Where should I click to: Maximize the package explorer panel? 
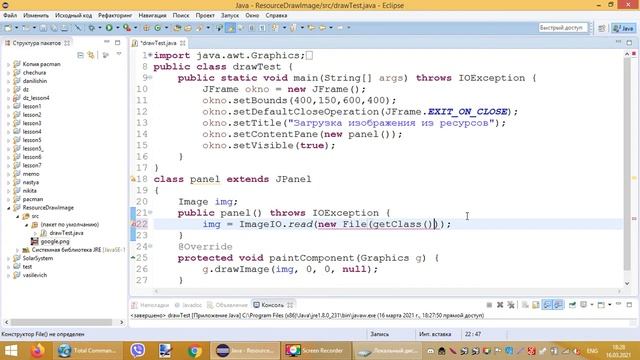[118, 42]
